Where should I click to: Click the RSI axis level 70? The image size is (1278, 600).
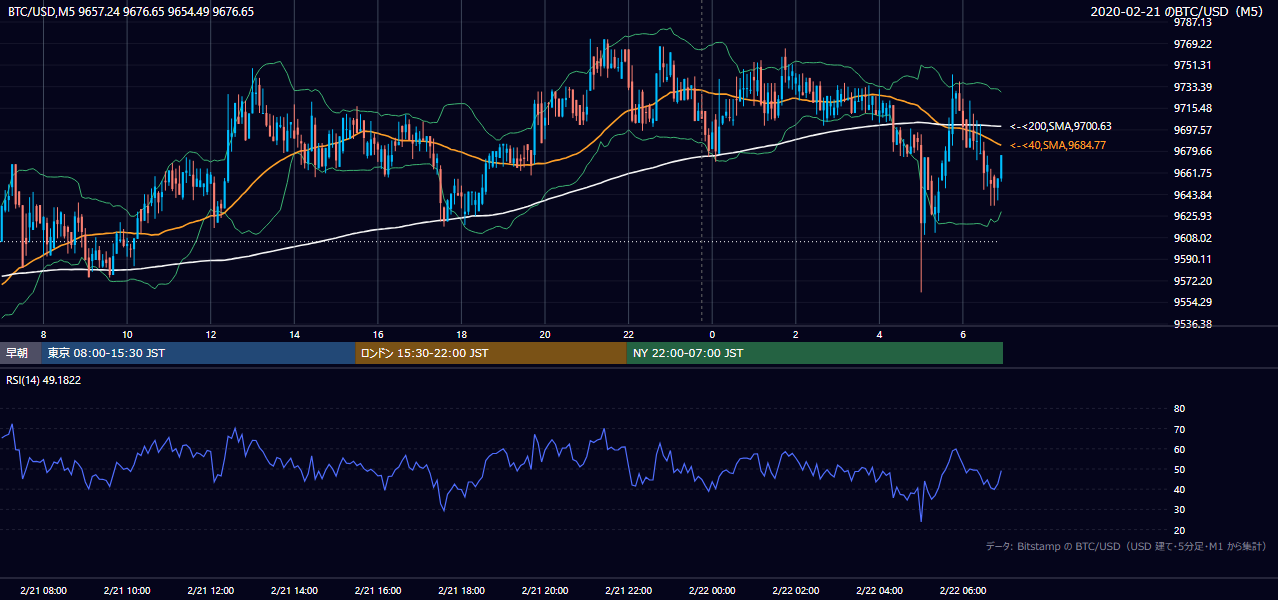pyautogui.click(x=1179, y=430)
